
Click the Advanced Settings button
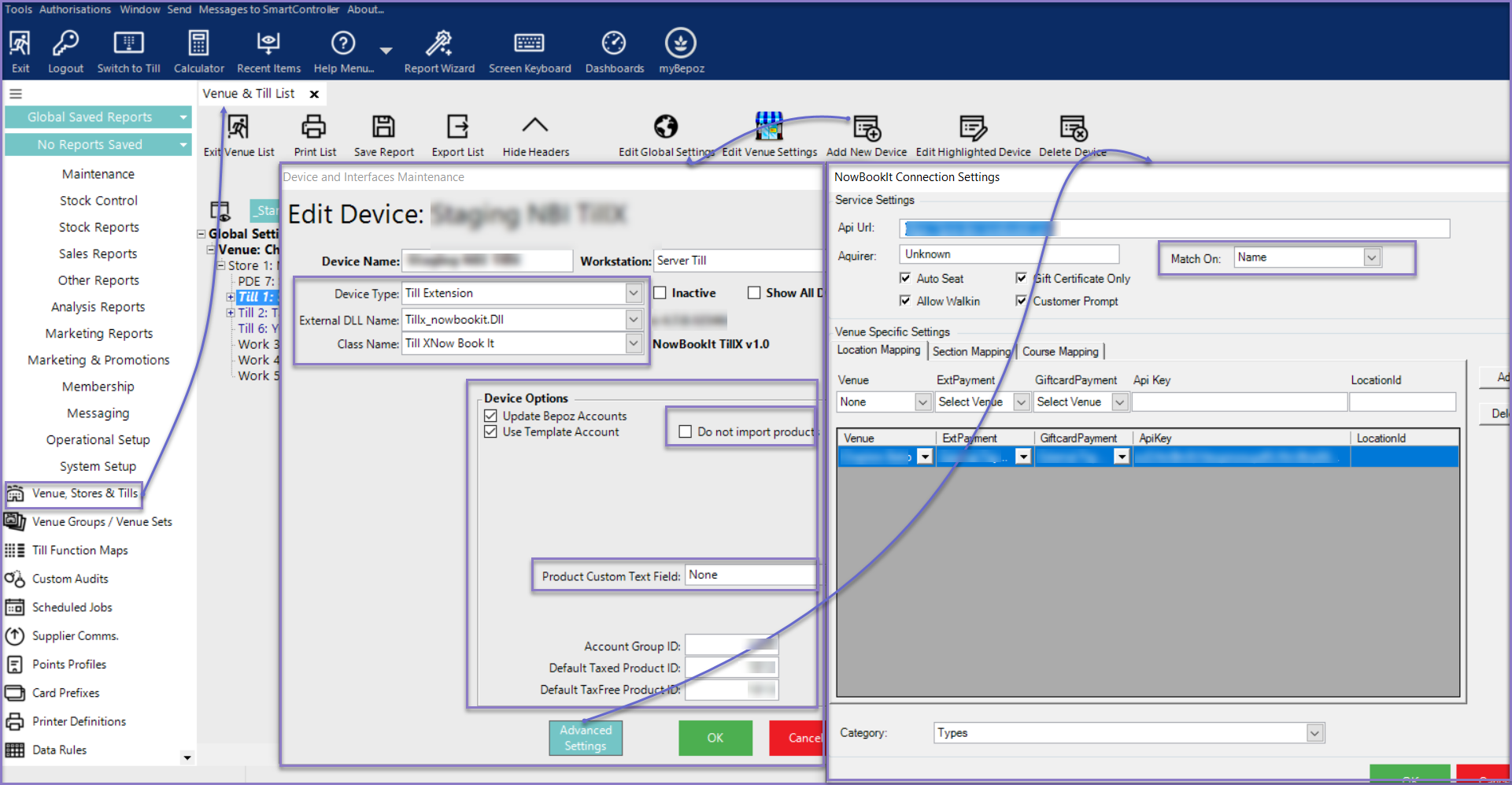(x=586, y=738)
